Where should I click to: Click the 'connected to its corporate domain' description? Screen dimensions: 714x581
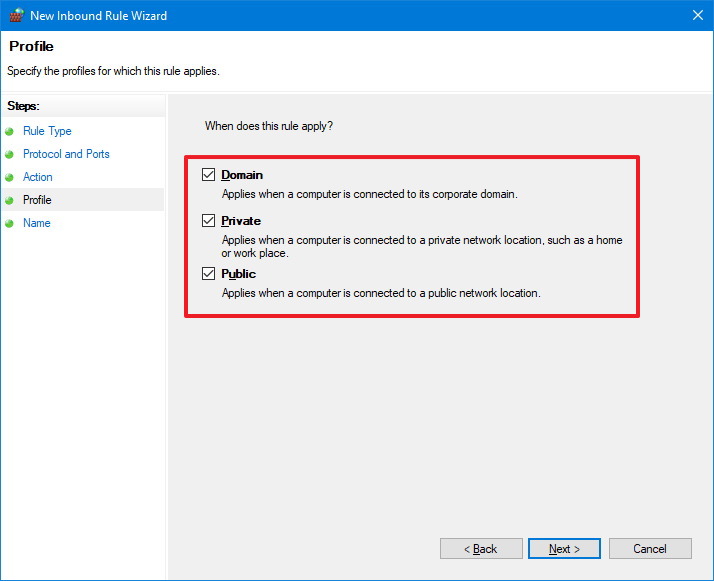[x=369, y=194]
